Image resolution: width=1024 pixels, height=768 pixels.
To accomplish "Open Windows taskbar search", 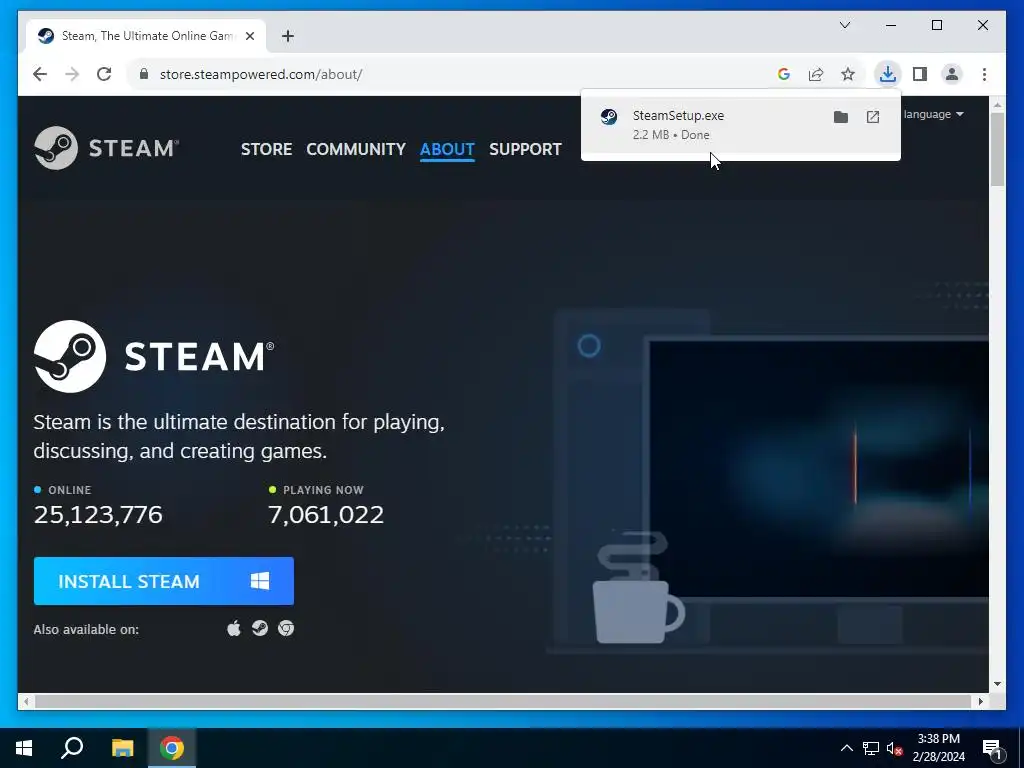I will 72,748.
